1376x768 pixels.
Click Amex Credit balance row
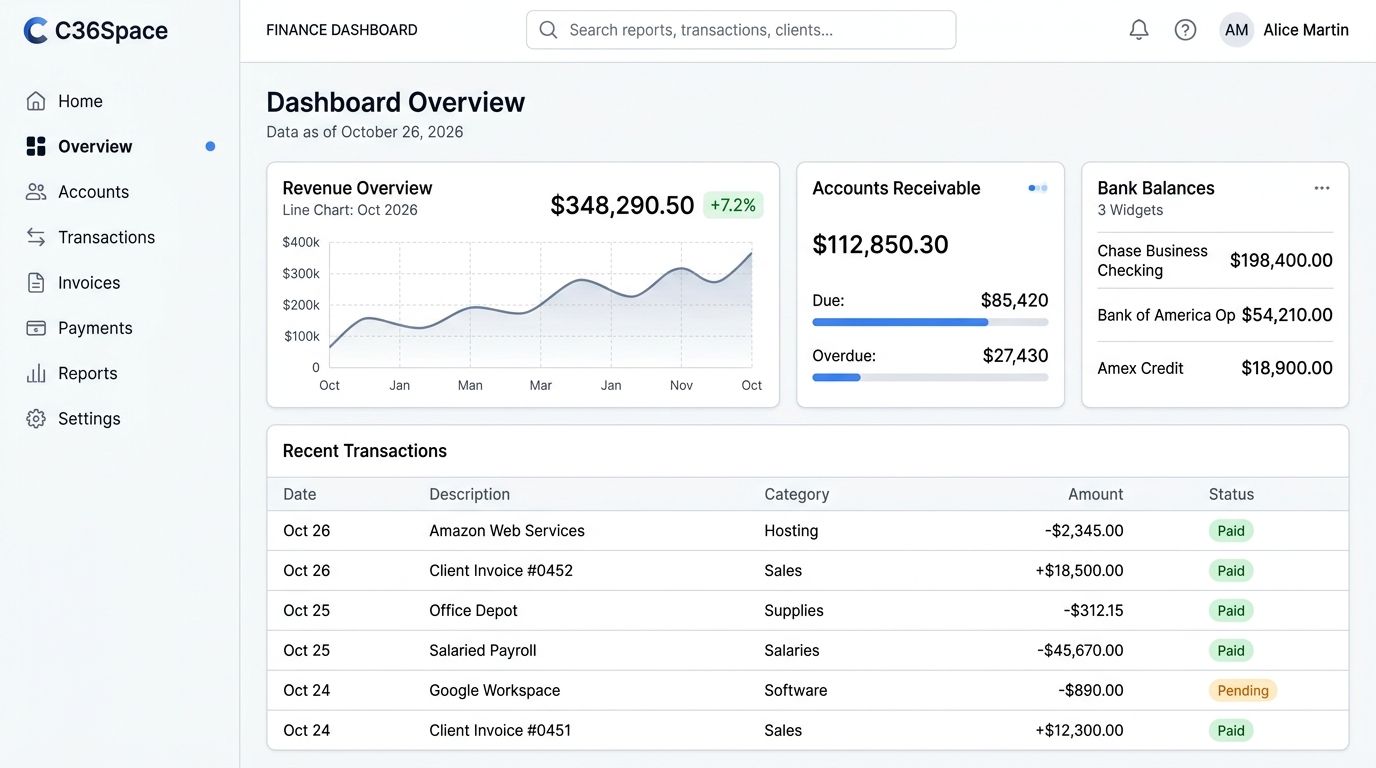(1215, 368)
